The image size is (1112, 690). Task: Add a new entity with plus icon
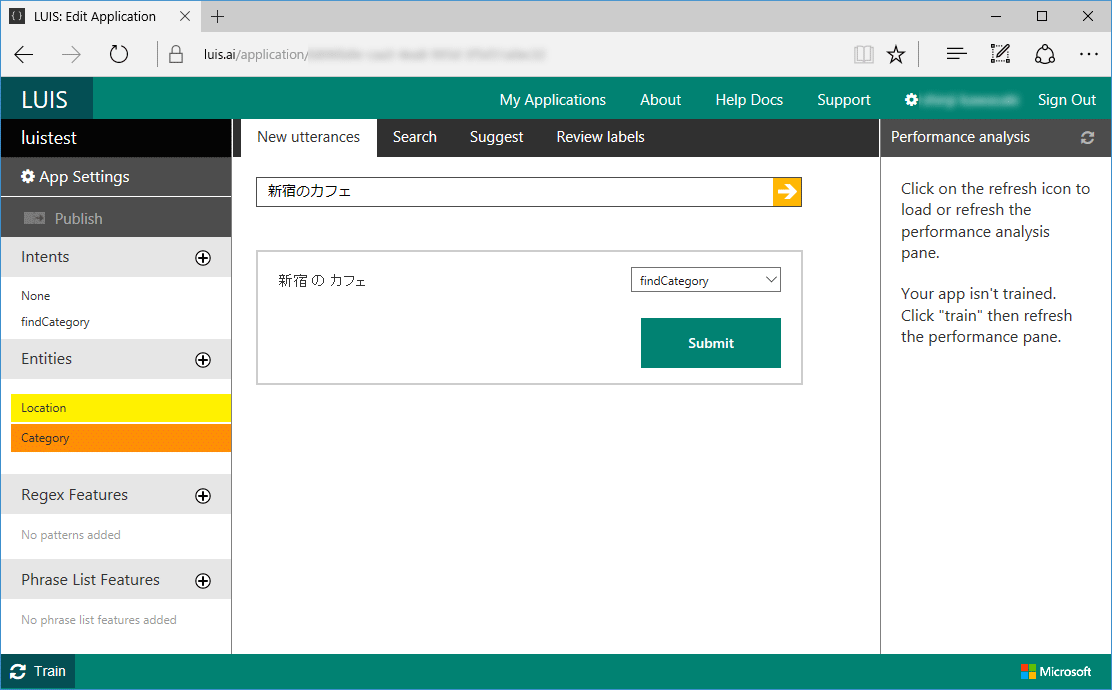point(203,360)
